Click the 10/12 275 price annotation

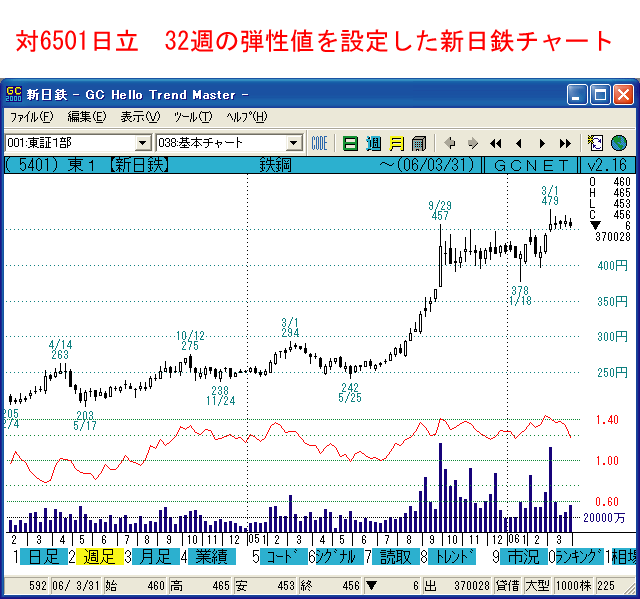pyautogui.click(x=190, y=341)
